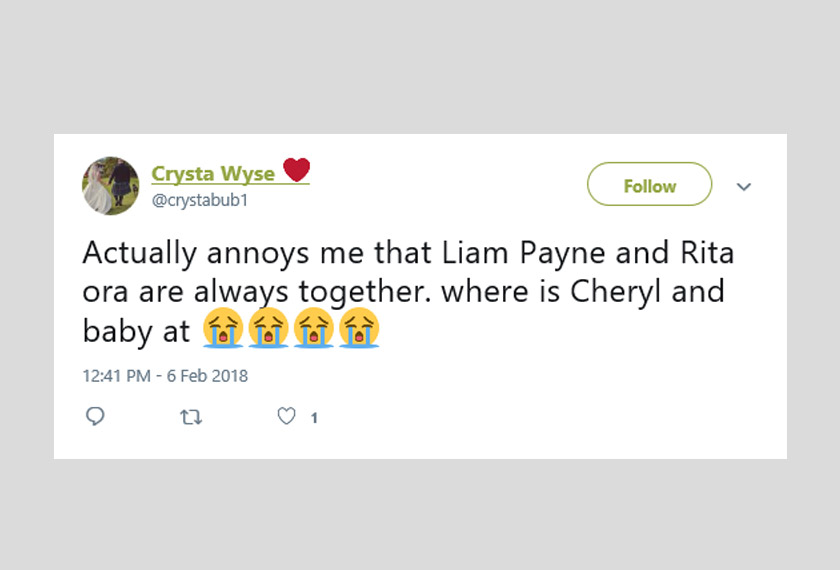Image resolution: width=840 pixels, height=570 pixels.
Task: Click the first crying face emoji
Action: coord(222,330)
